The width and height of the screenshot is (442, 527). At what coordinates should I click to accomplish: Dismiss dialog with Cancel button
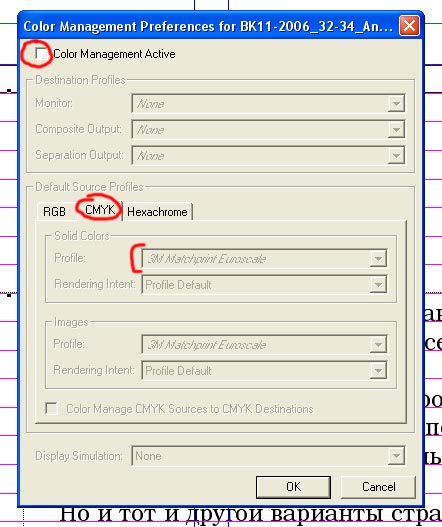(378, 487)
